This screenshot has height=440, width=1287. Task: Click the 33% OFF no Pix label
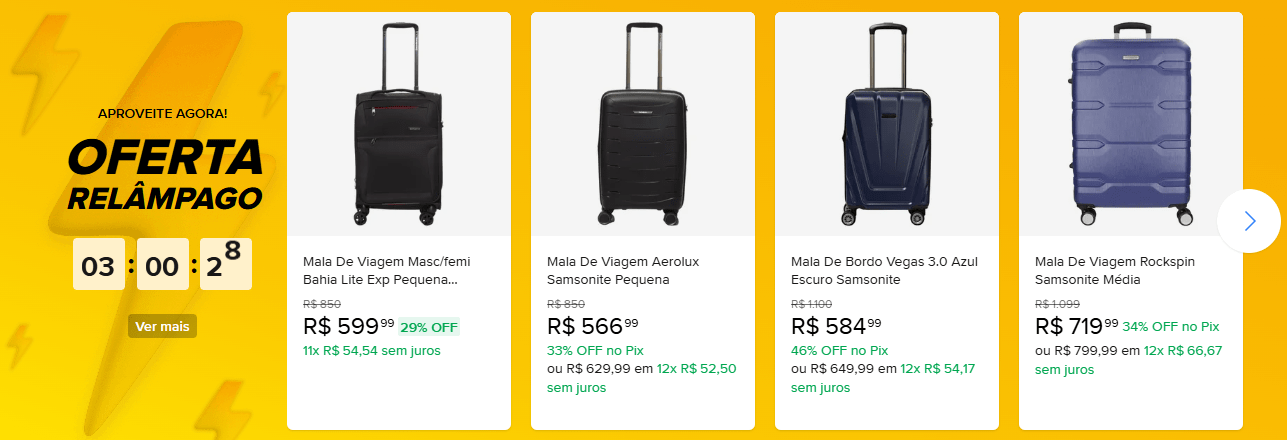(595, 350)
